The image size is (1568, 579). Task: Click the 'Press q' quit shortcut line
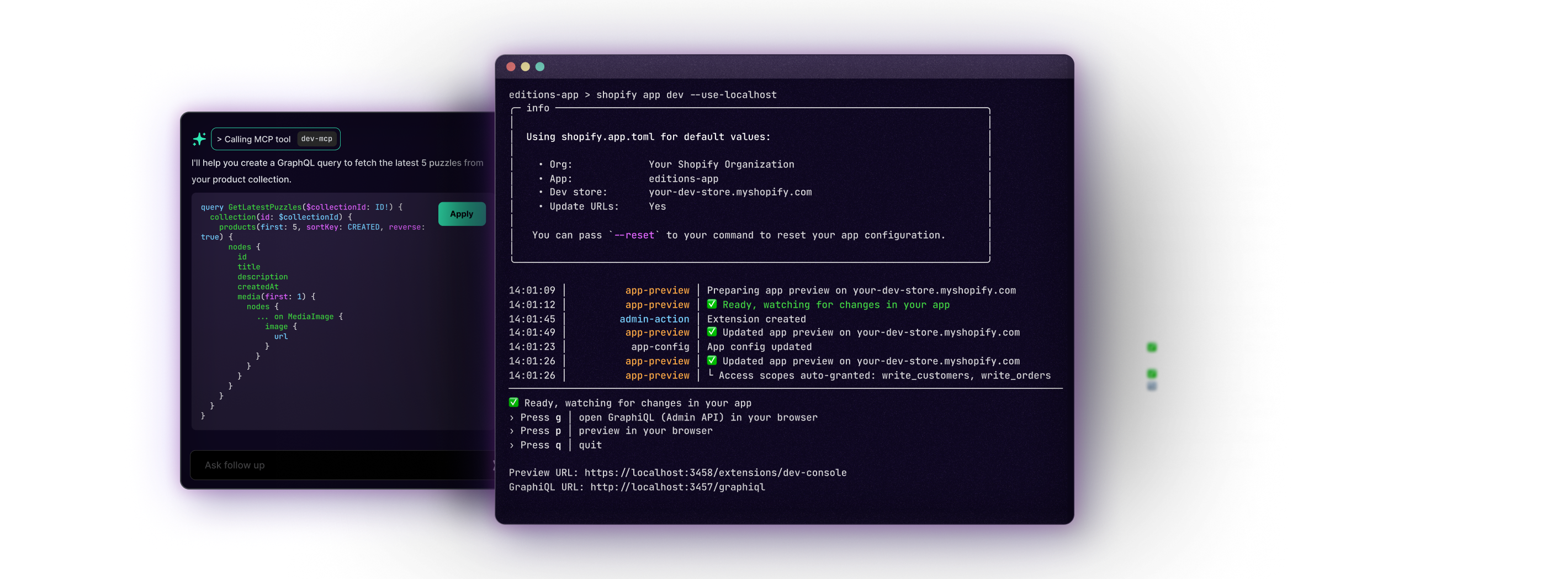click(x=555, y=445)
